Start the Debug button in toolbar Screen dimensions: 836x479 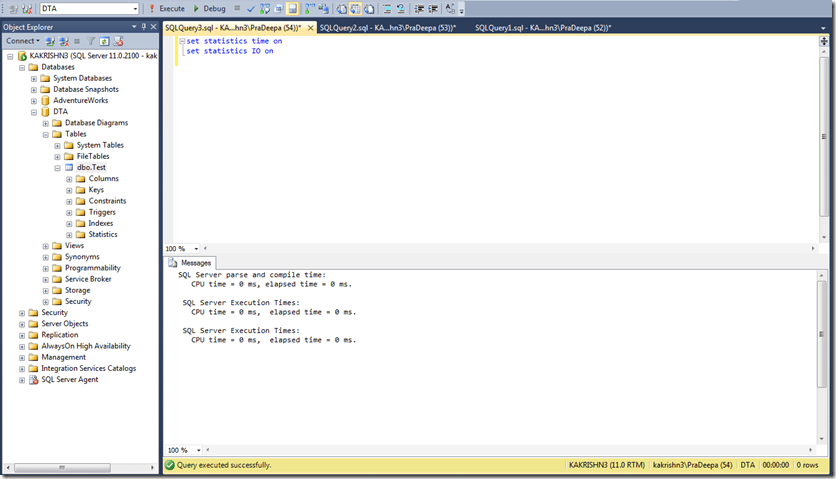tap(208, 9)
